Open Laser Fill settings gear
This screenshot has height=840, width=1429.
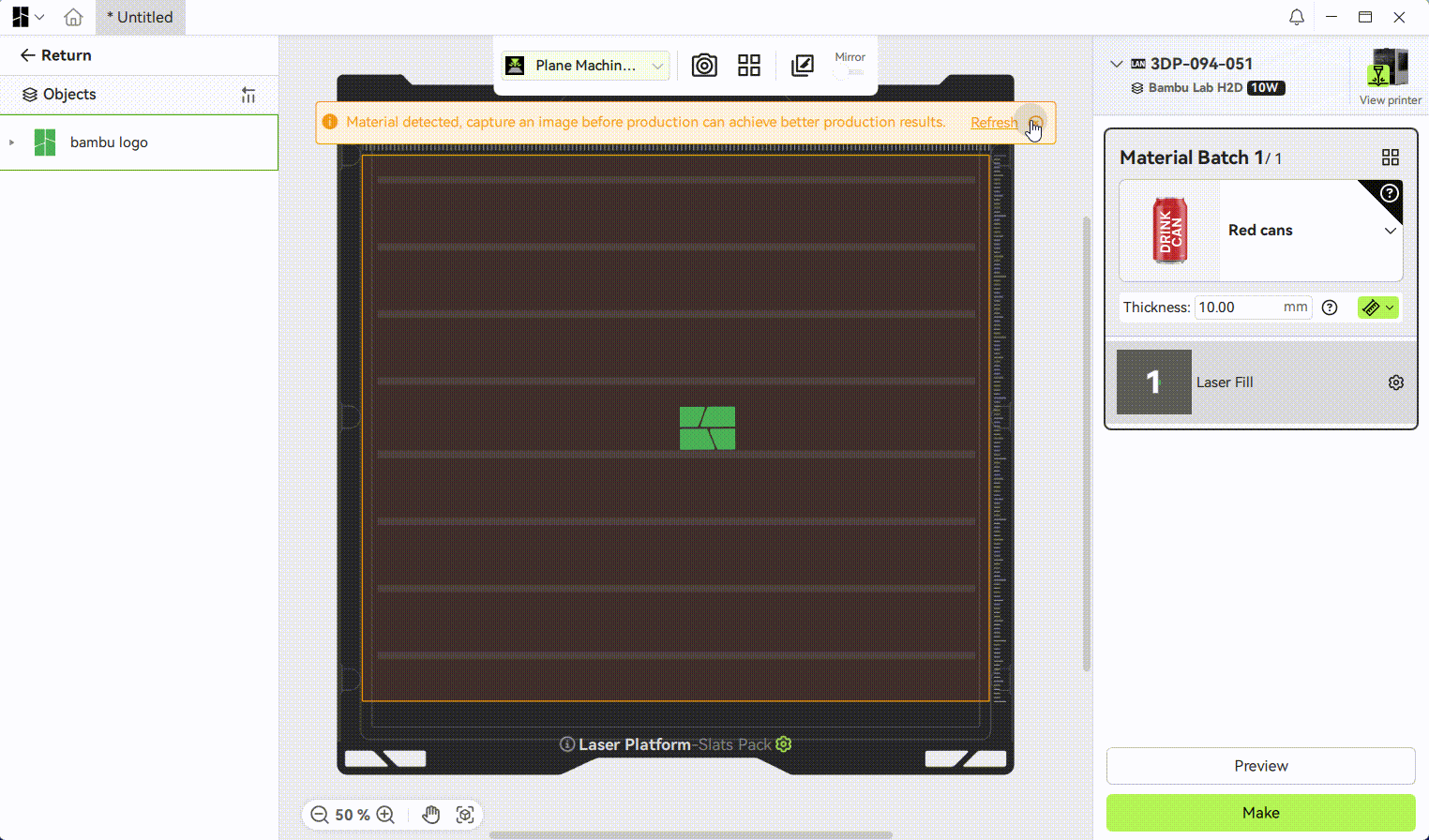click(x=1396, y=382)
